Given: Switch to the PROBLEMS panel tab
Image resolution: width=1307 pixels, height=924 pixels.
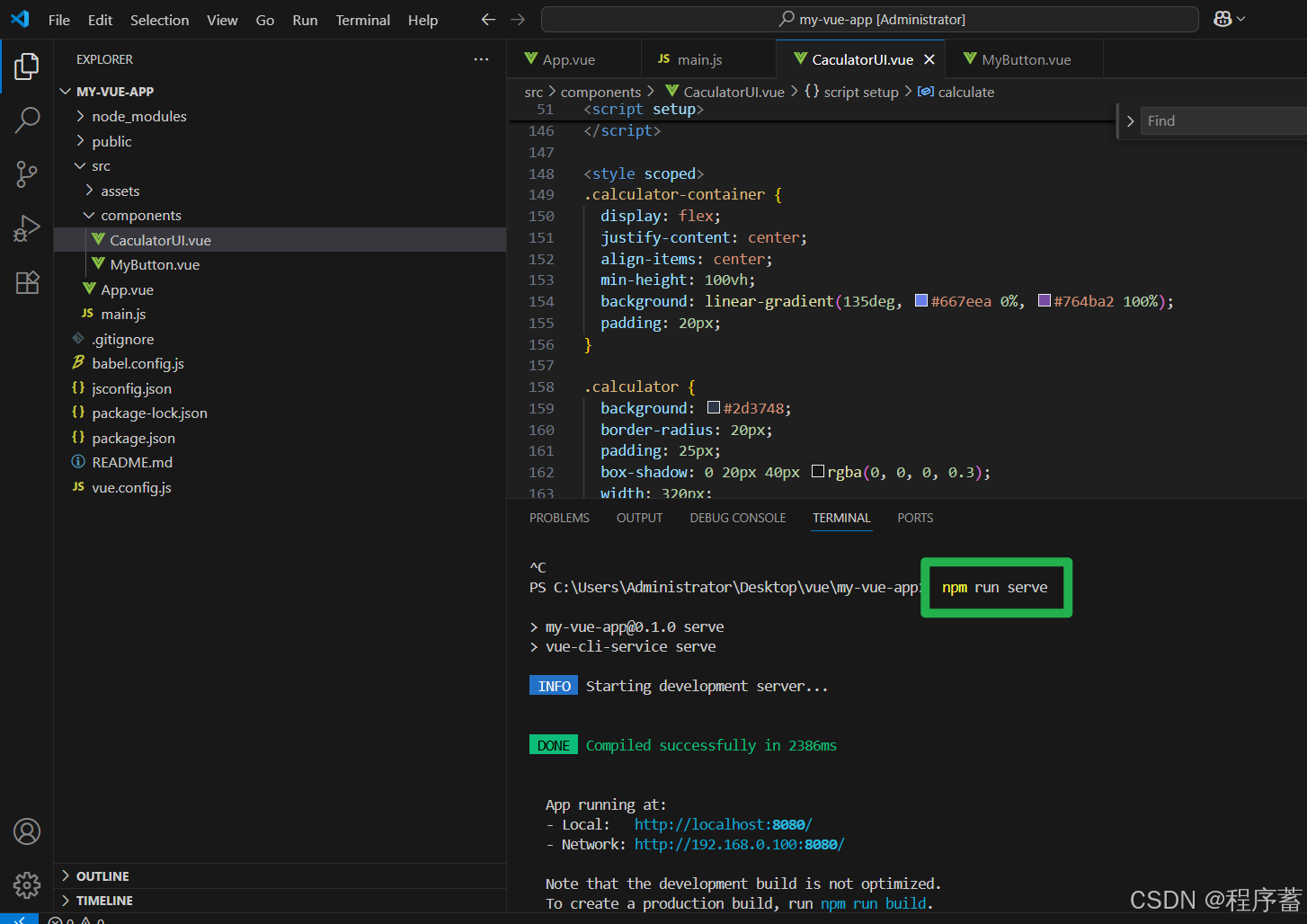Looking at the screenshot, I should 559,518.
